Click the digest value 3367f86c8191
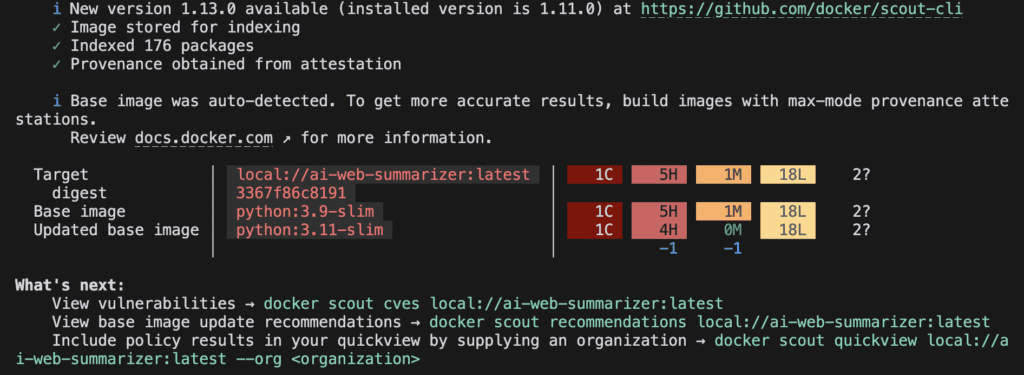 pos(291,193)
